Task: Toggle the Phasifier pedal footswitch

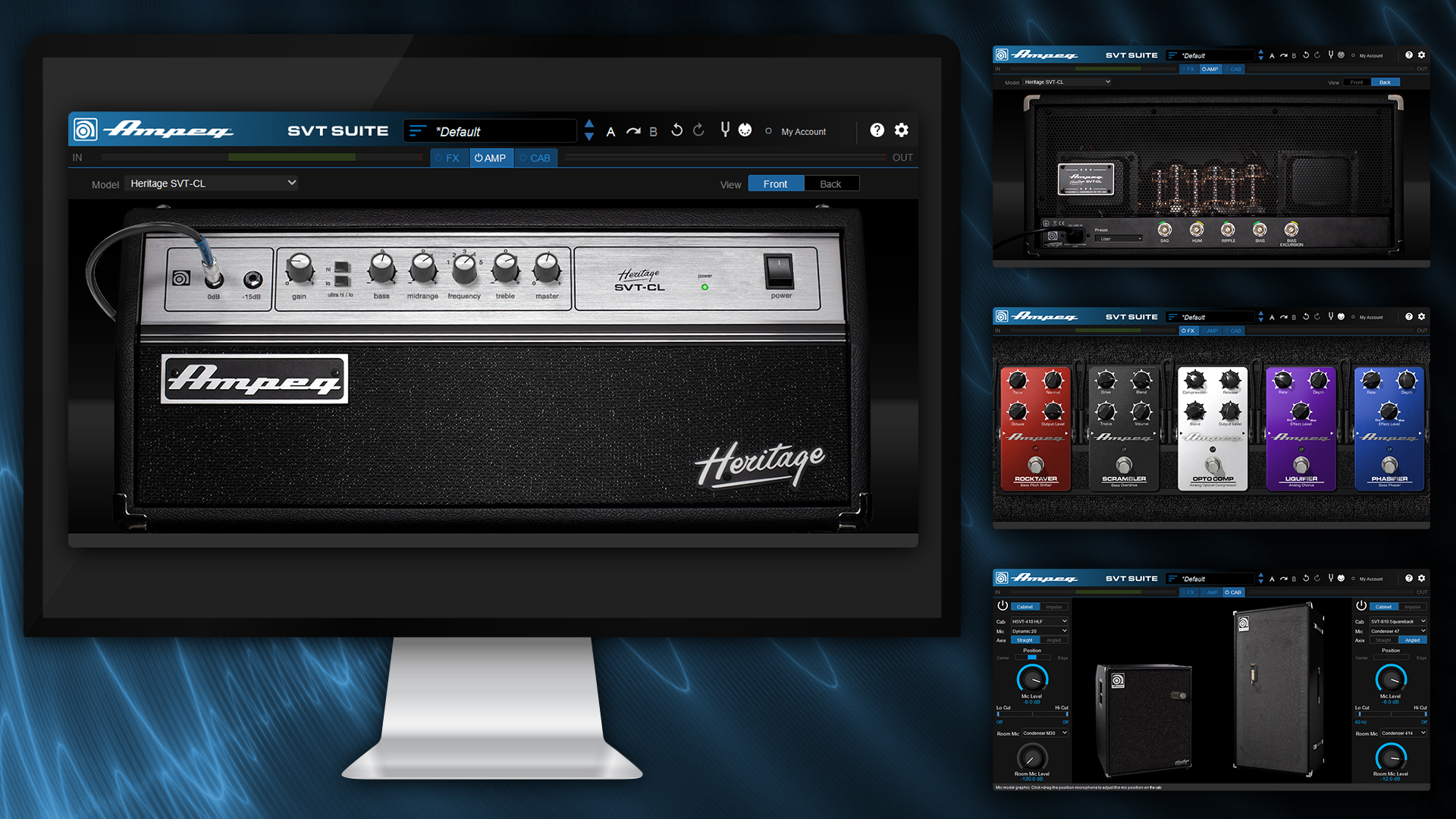Action: coord(1389,464)
